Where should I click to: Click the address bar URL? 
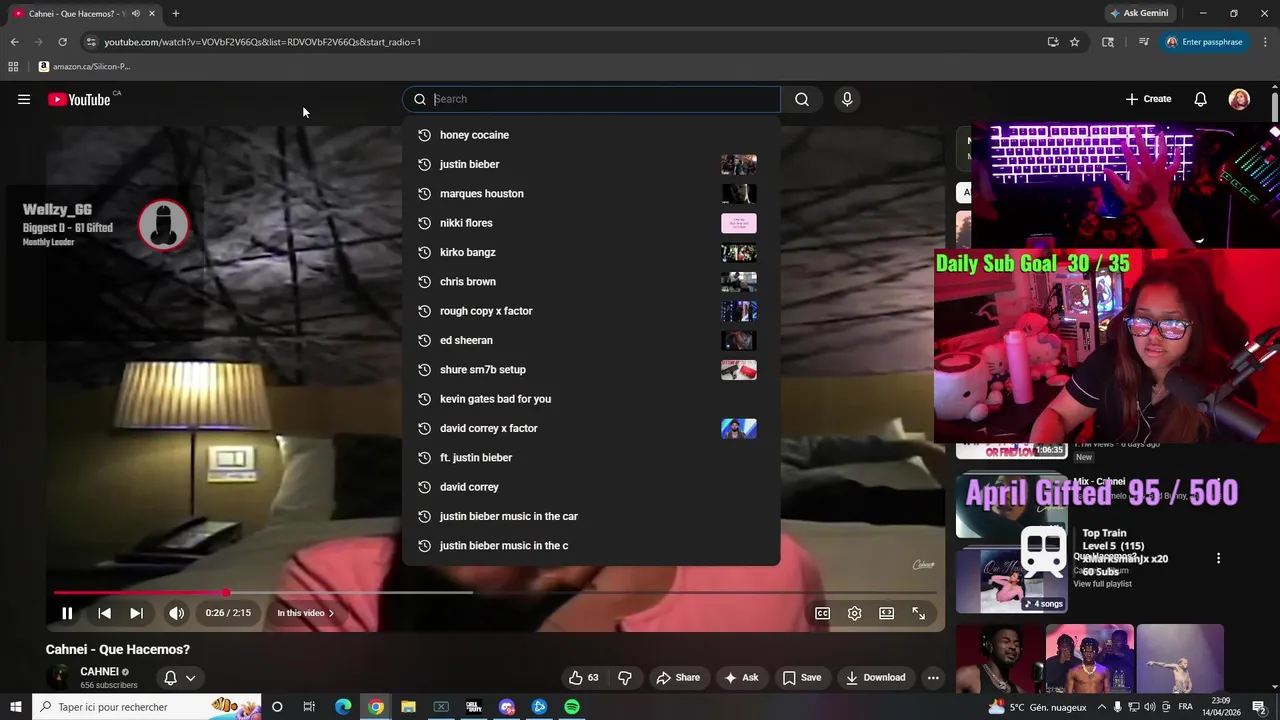(x=262, y=42)
